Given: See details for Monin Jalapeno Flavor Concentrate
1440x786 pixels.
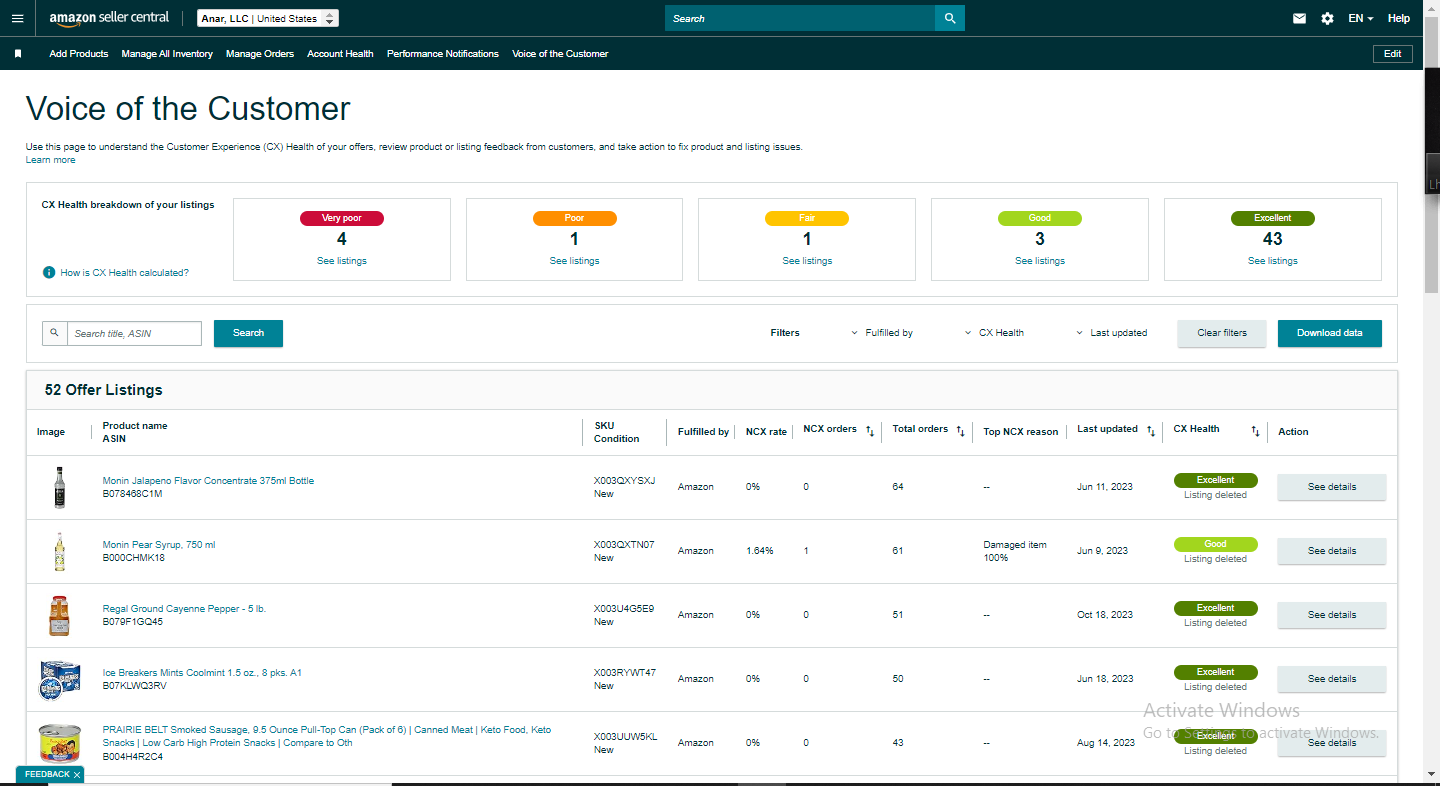Looking at the screenshot, I should [x=1332, y=487].
